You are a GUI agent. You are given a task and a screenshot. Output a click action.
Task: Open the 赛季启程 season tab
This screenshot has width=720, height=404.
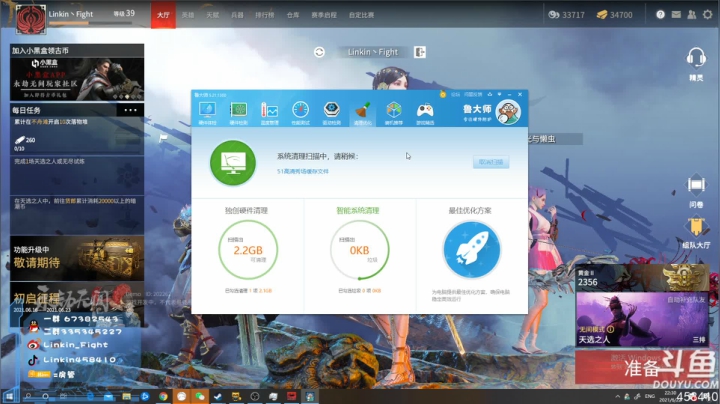pos(324,15)
